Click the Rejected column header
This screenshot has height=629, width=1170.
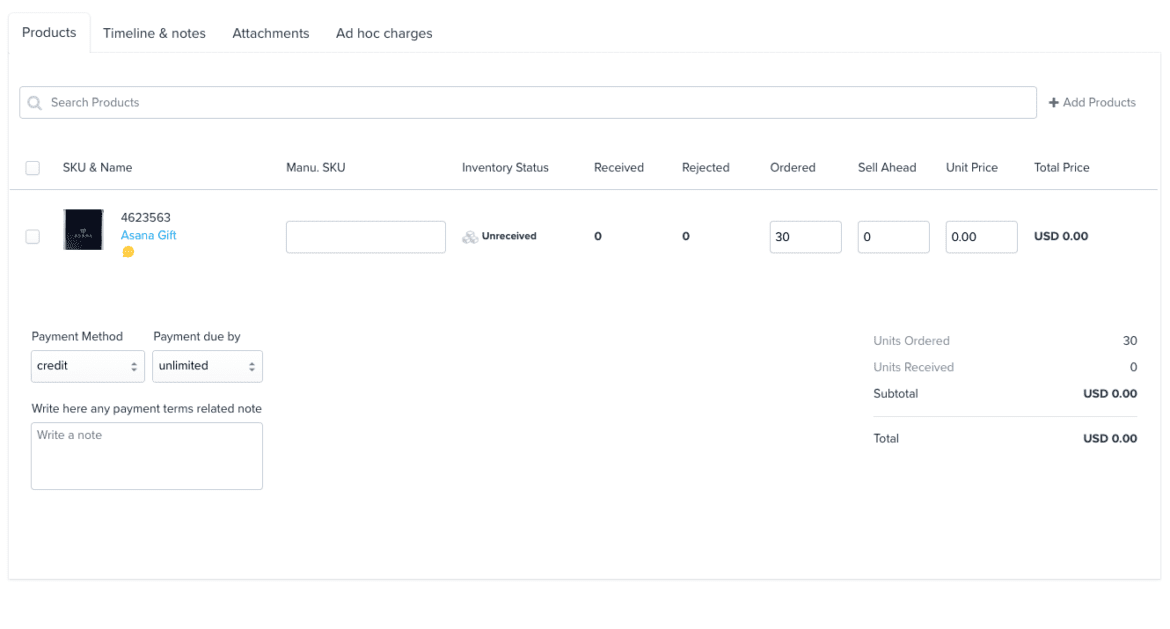tap(706, 168)
